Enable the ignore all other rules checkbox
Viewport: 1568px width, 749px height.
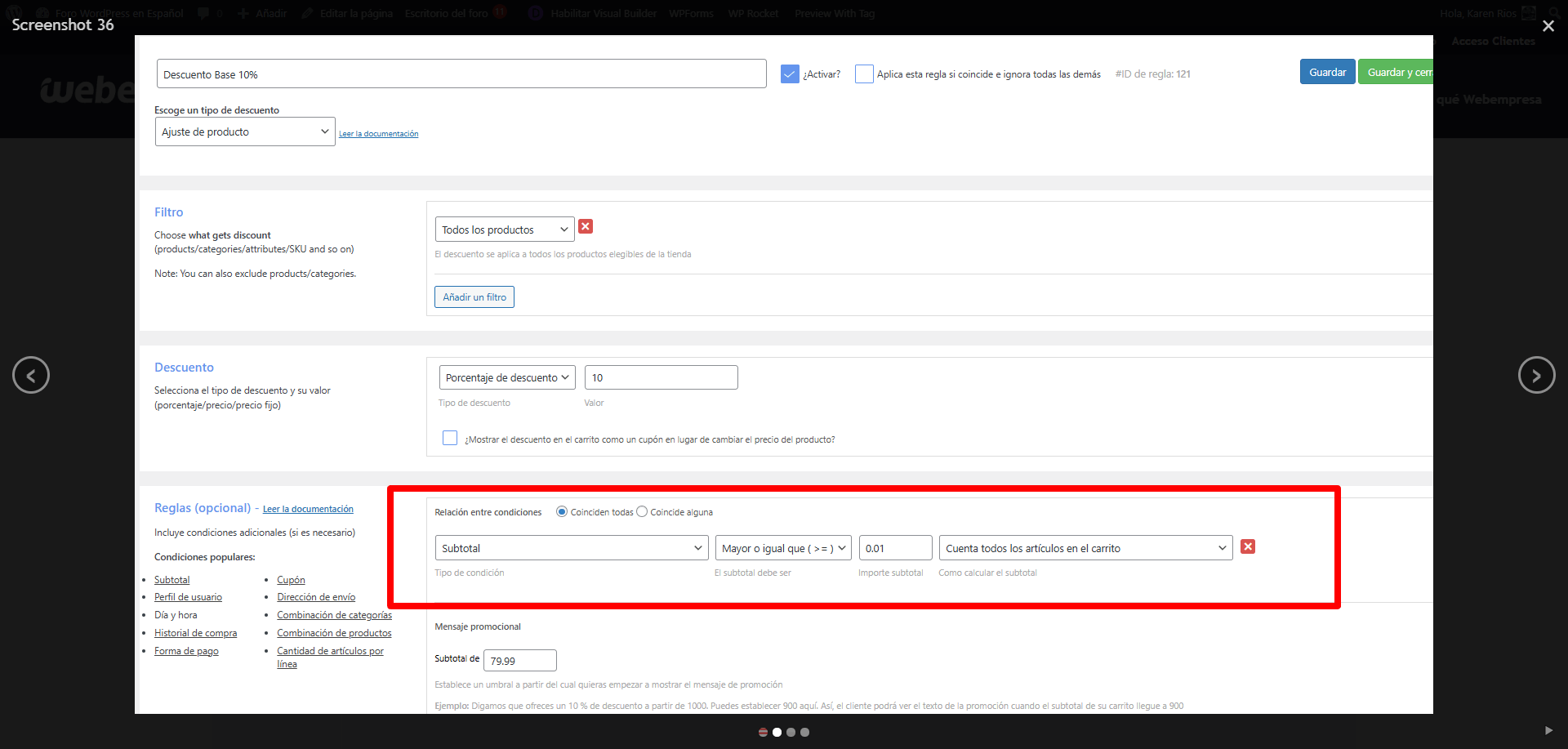864,74
